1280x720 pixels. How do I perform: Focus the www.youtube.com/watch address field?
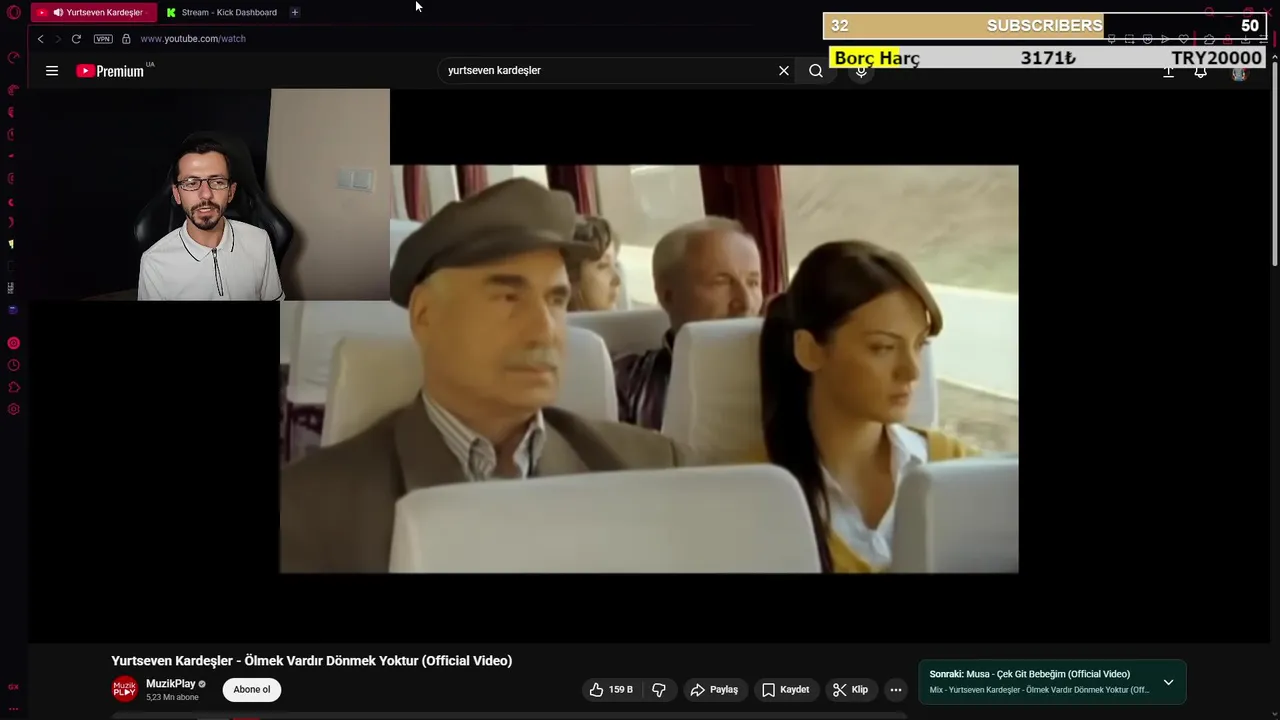pyautogui.click(x=193, y=39)
